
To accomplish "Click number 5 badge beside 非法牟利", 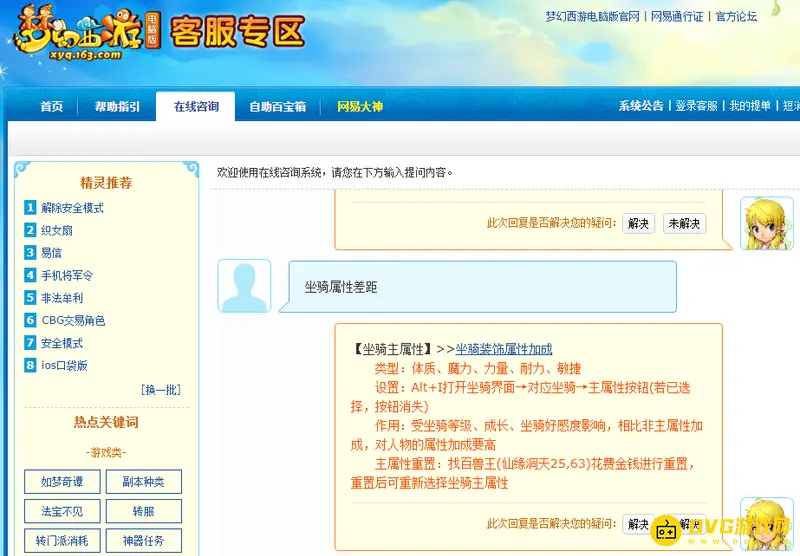I will (30, 297).
